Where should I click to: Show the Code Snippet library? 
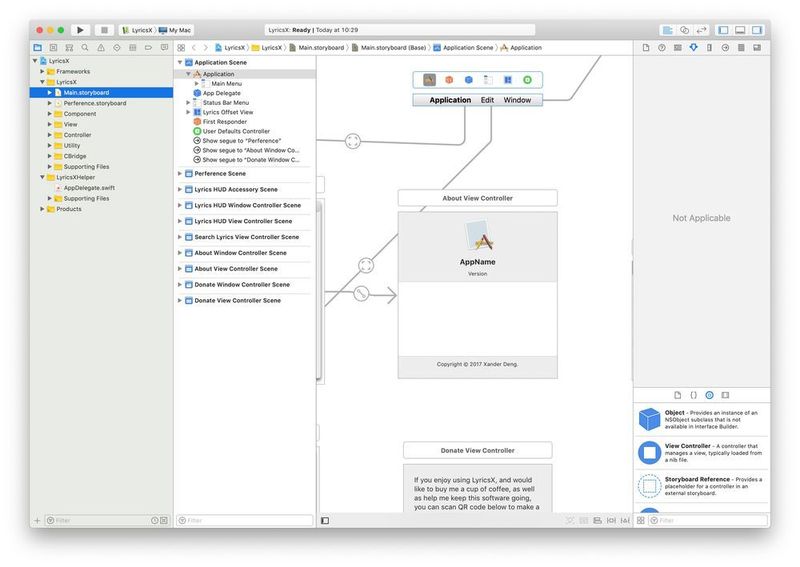(x=693, y=395)
